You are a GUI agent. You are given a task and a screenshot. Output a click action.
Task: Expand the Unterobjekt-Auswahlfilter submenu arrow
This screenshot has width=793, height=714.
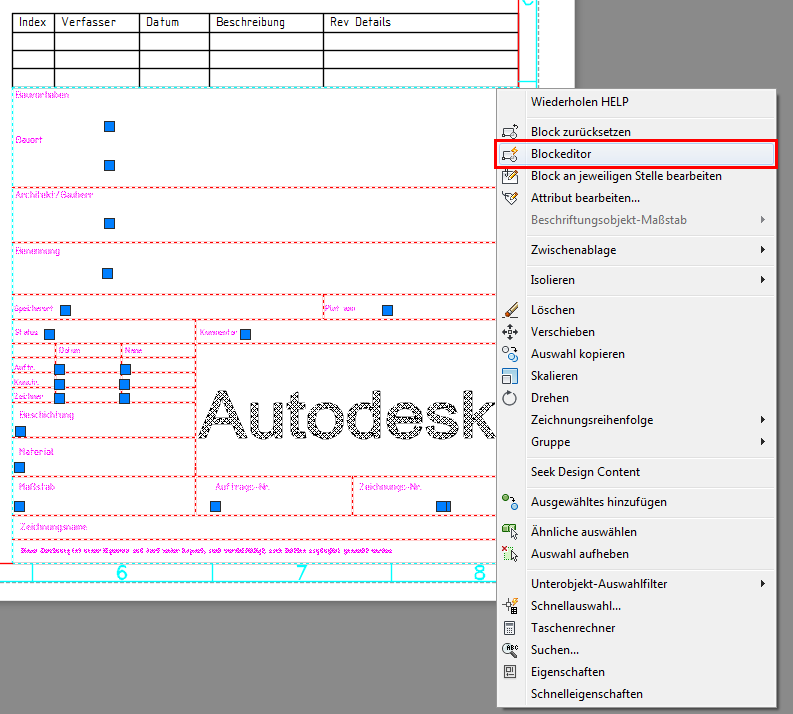(x=763, y=584)
